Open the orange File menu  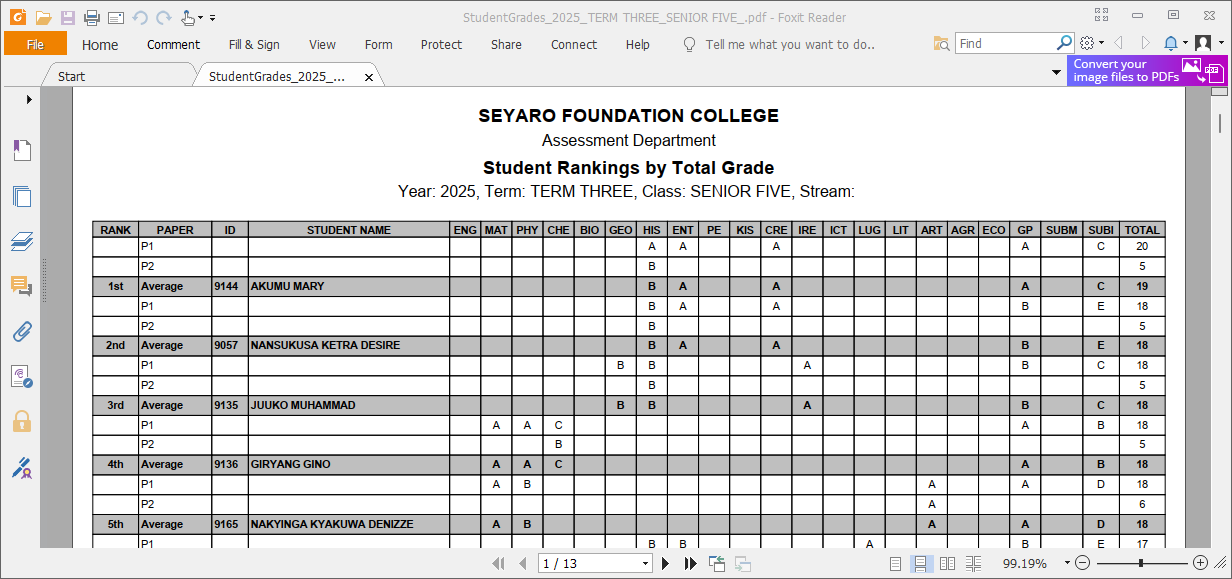click(x=35, y=44)
